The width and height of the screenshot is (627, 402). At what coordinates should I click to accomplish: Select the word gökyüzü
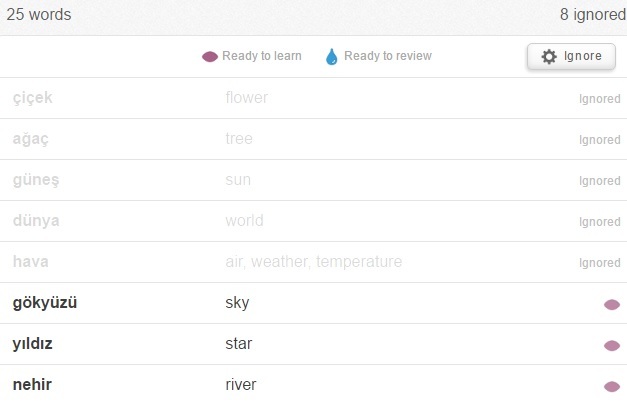[45, 303]
